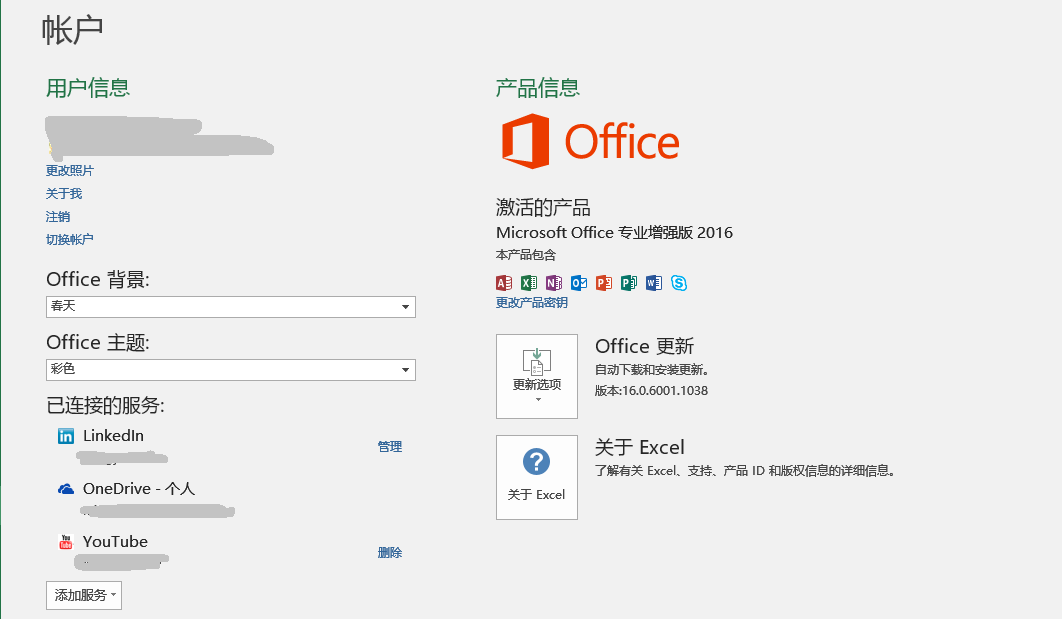The width and height of the screenshot is (1062, 619).
Task: Click the 更改照片 link
Action: [70, 171]
